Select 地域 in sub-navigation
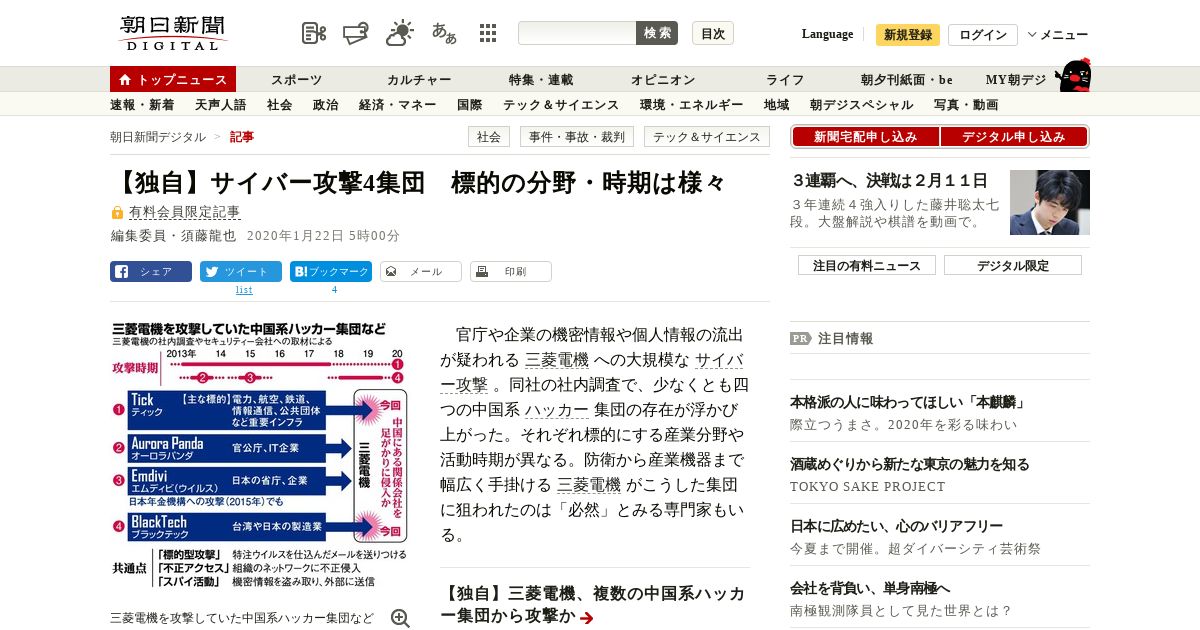 (x=777, y=104)
